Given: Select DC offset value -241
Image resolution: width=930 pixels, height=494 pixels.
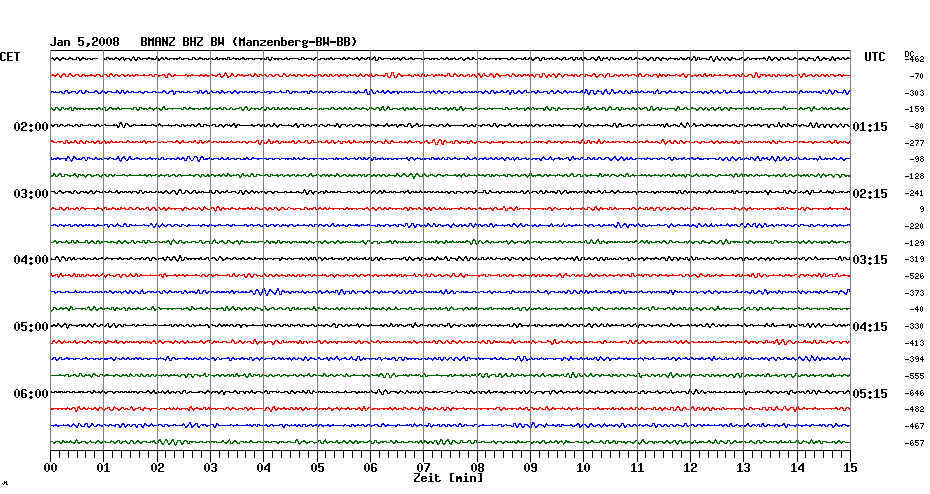Looking at the screenshot, I should (x=915, y=193).
